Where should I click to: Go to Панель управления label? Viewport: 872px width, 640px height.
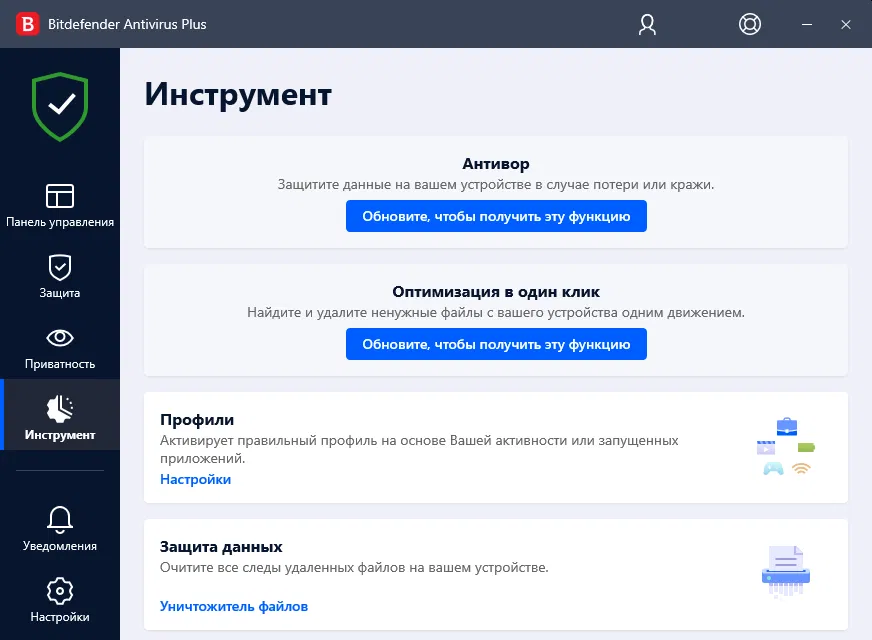click(x=60, y=222)
